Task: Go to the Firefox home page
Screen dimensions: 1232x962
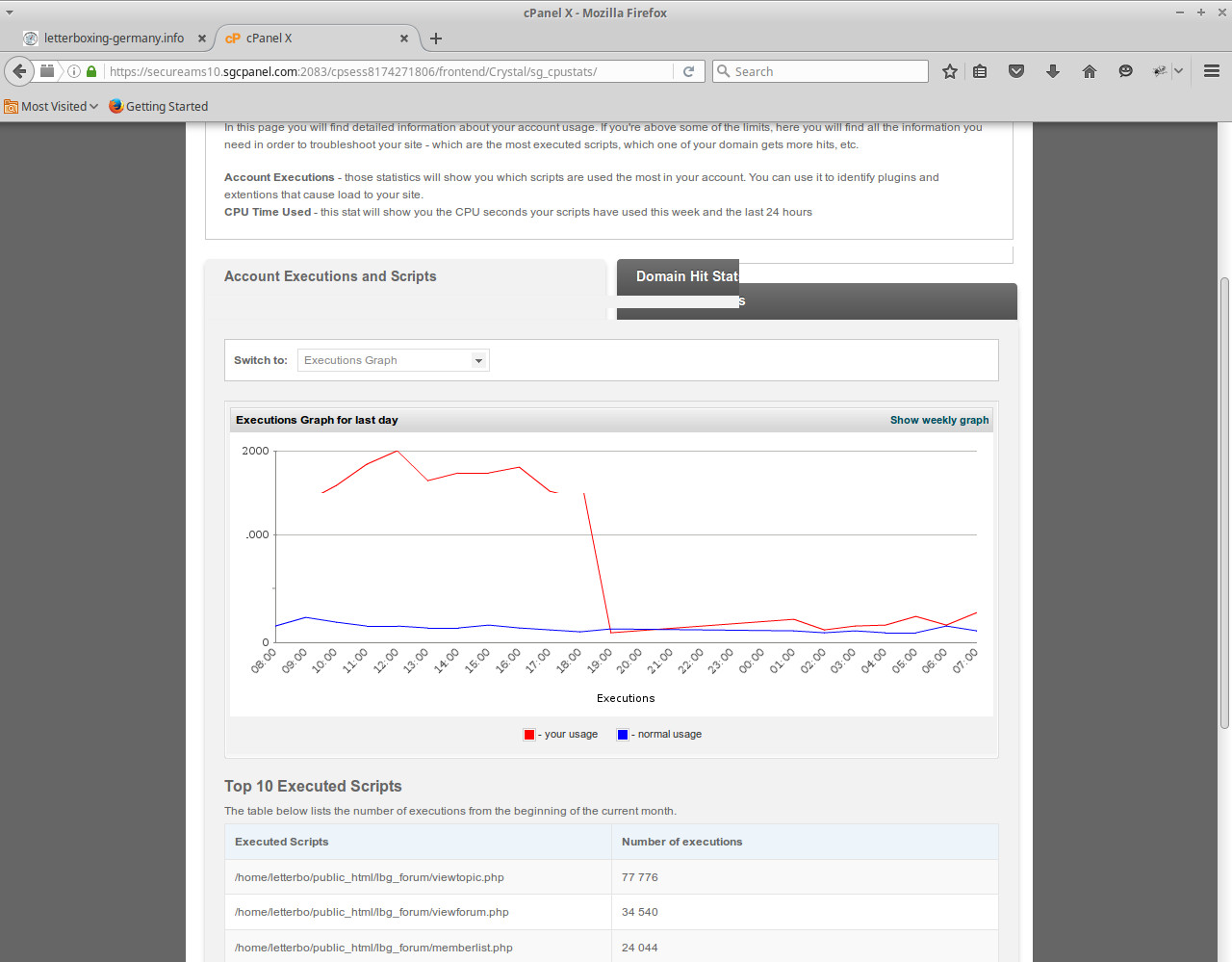Action: [1090, 71]
